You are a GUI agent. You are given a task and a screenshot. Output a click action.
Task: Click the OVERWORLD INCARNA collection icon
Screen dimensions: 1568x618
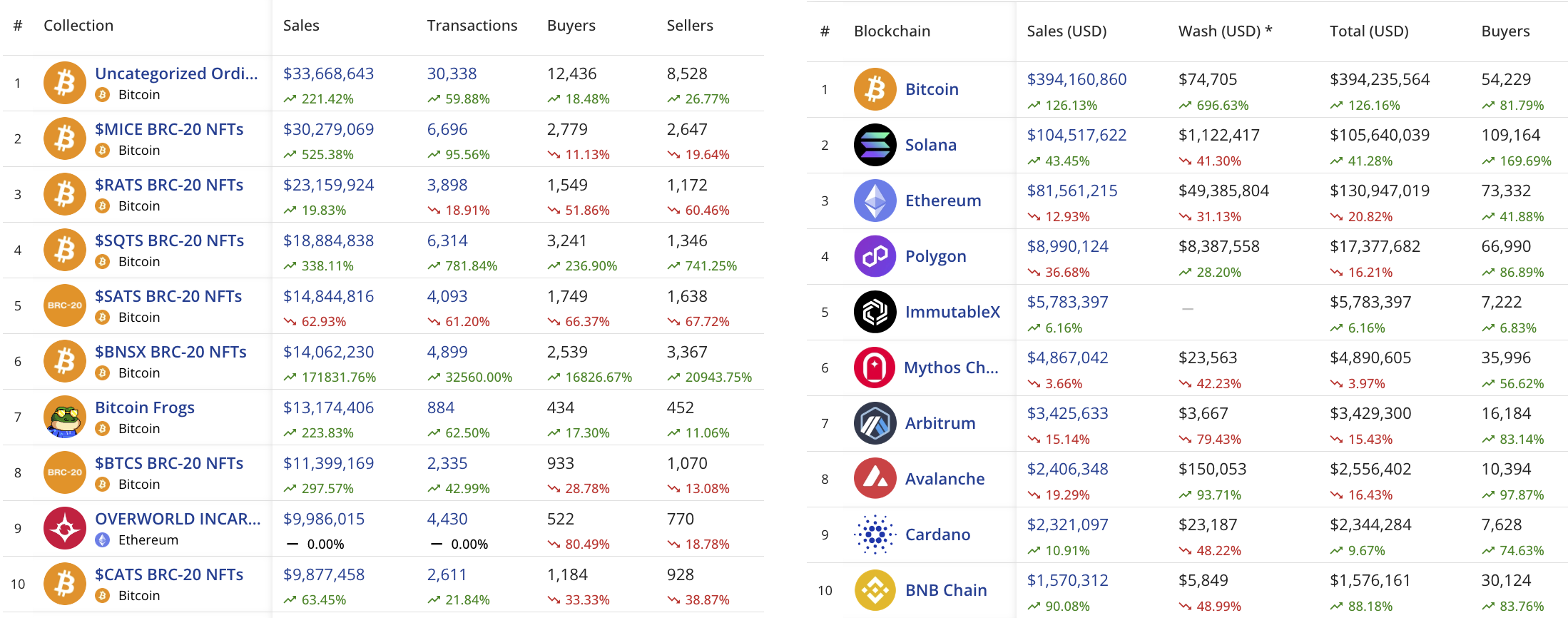[65, 528]
